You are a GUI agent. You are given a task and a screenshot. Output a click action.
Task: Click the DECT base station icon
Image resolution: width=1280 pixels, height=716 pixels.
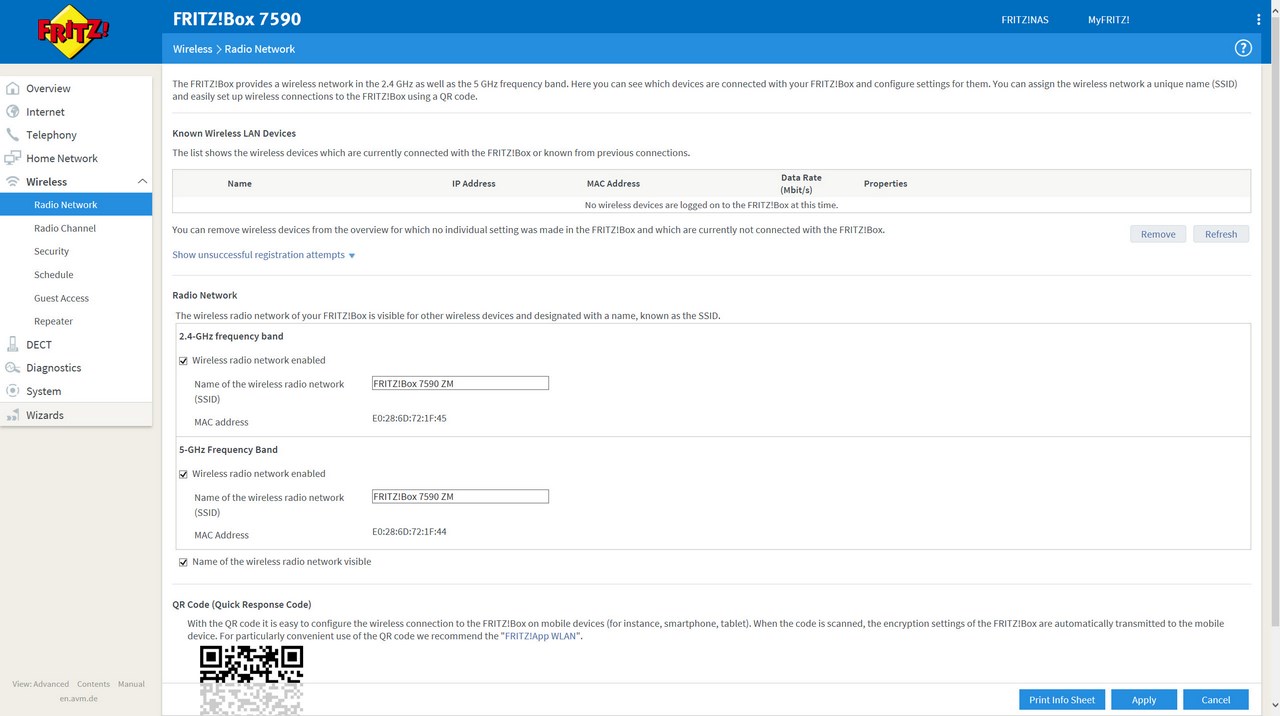click(x=13, y=344)
